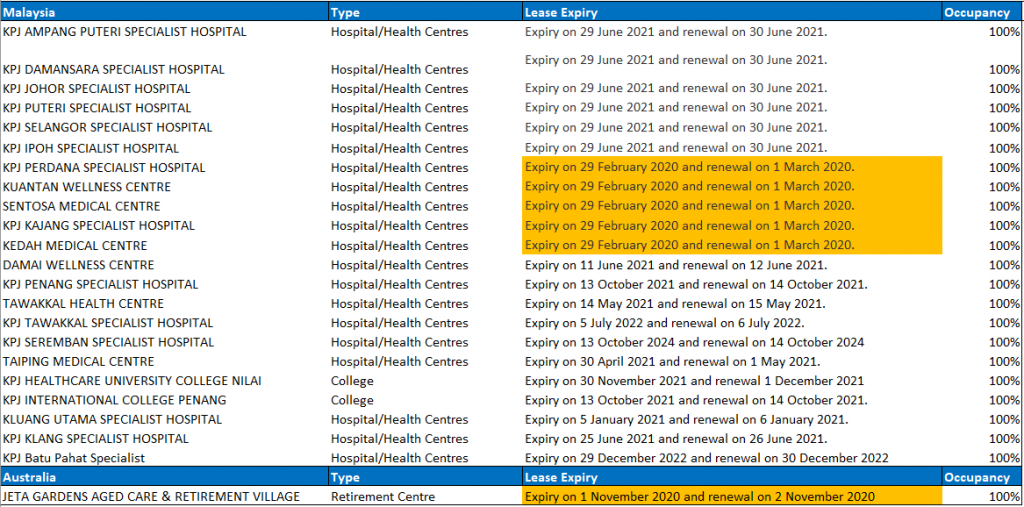This screenshot has width=1024, height=507.
Task: Select the DAMAI WELLNESS CENTRE cell
Action: (x=164, y=265)
